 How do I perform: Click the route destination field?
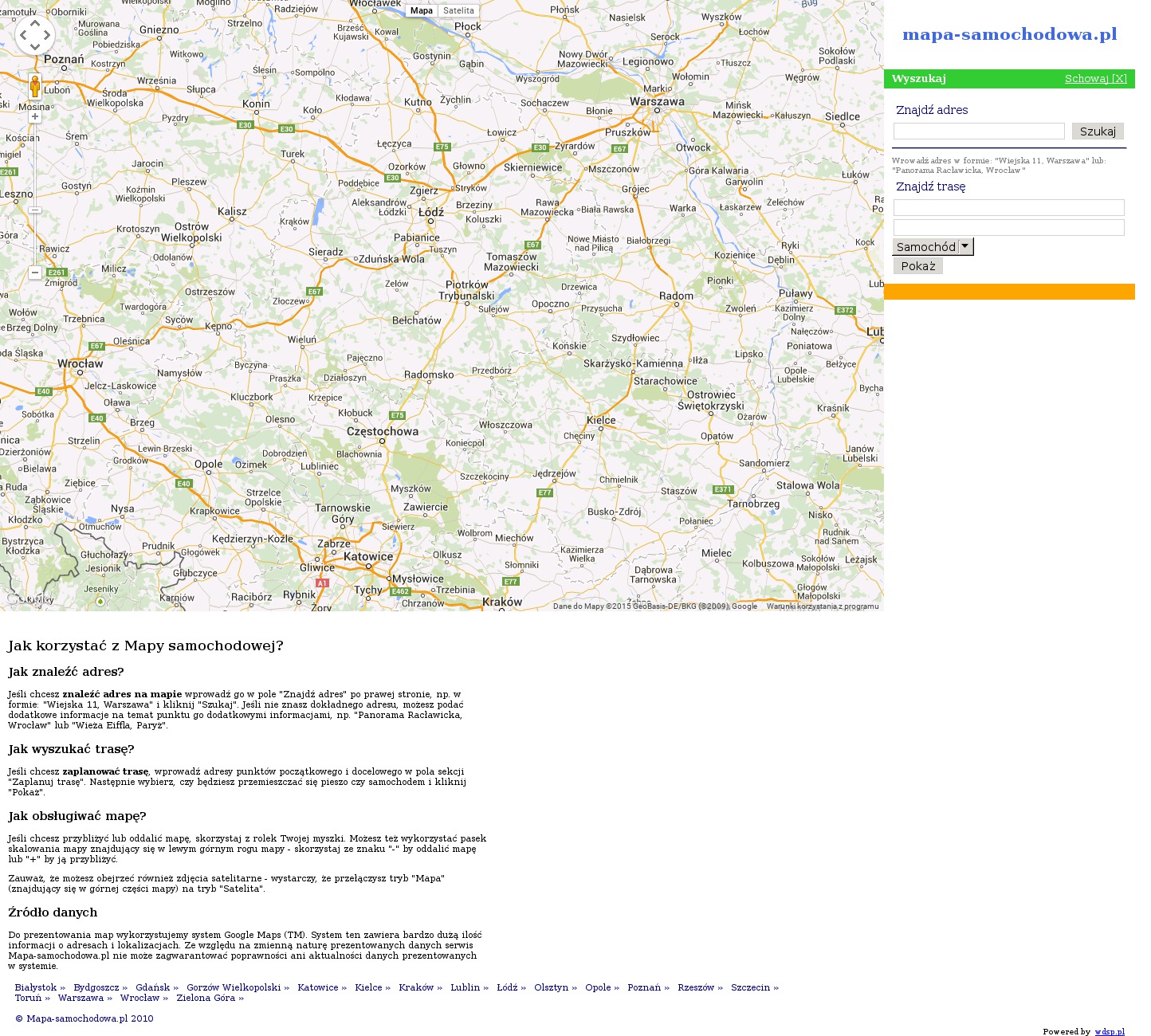tap(1008, 228)
